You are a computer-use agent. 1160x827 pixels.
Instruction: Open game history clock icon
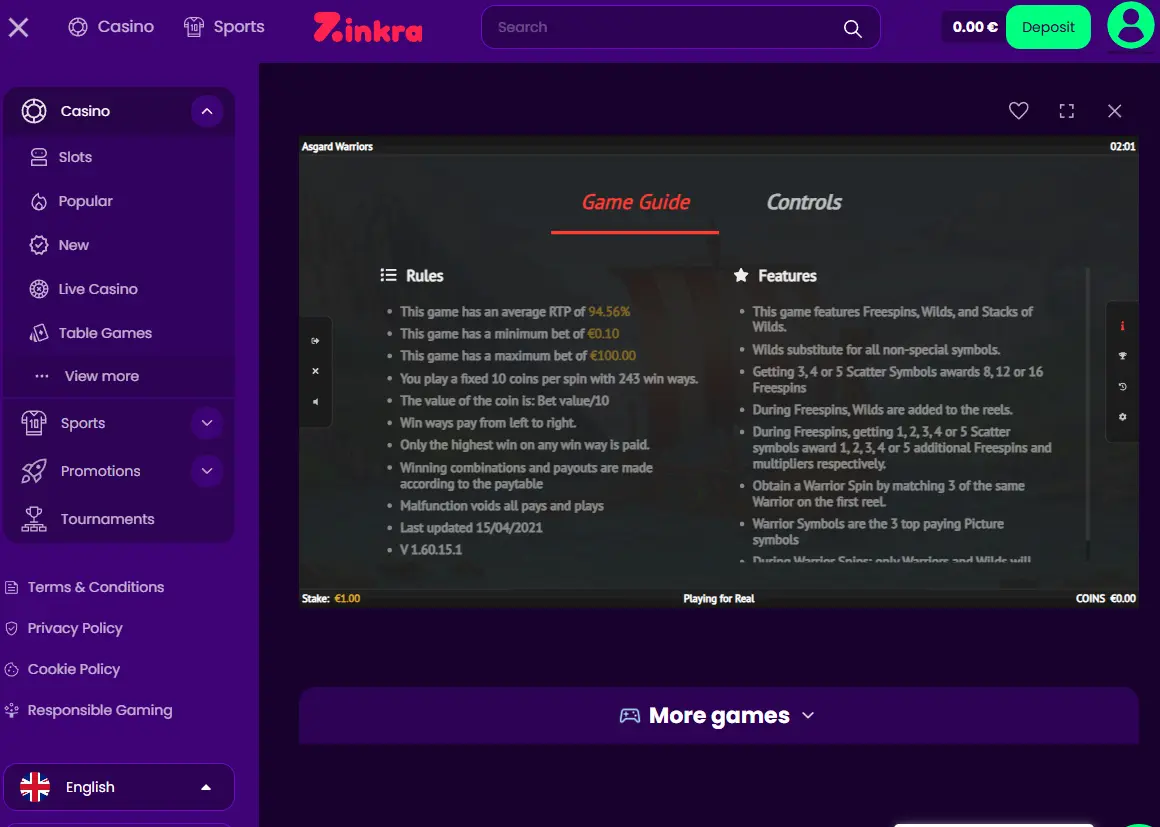1122,387
